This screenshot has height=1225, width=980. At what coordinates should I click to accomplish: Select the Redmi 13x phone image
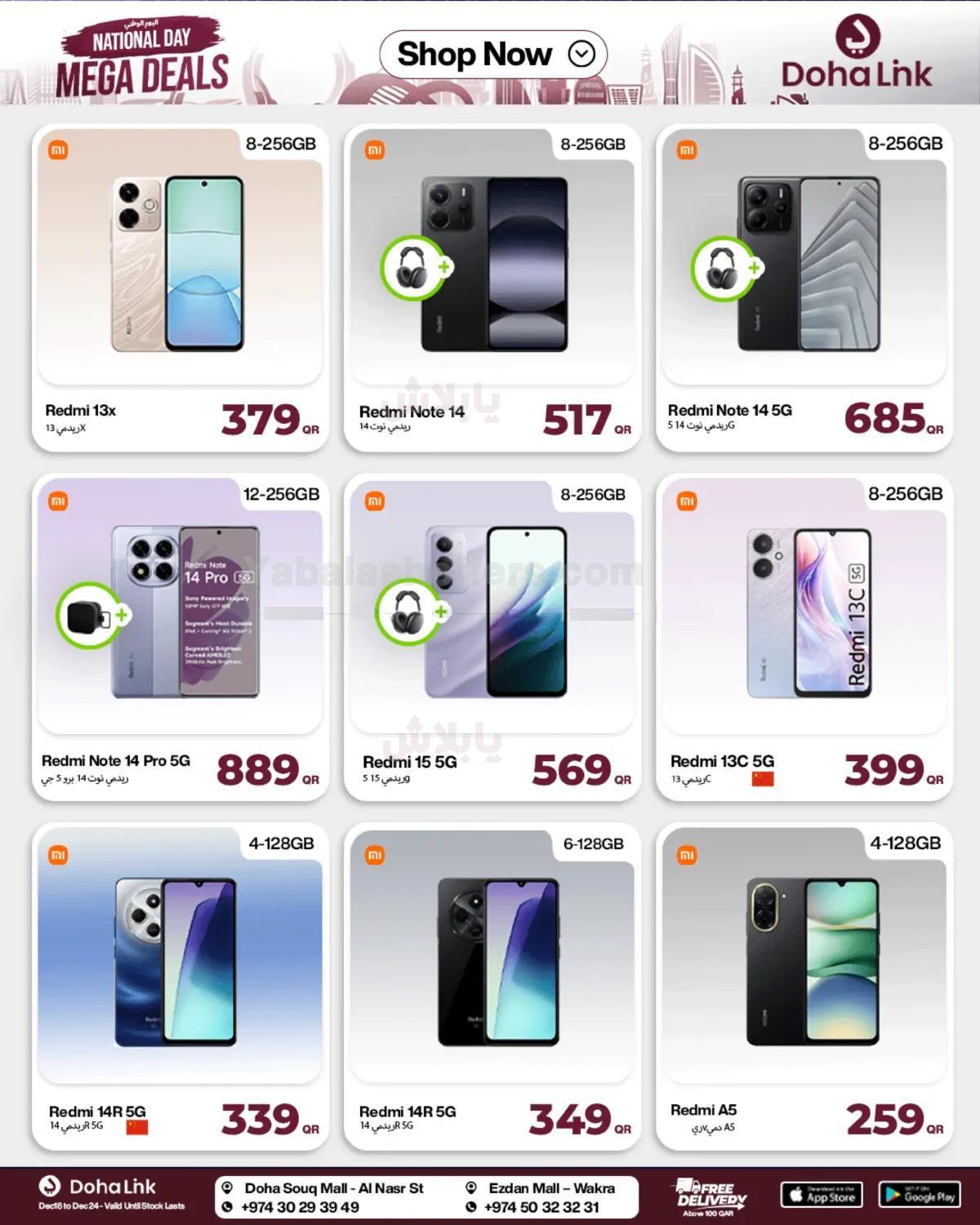(177, 265)
